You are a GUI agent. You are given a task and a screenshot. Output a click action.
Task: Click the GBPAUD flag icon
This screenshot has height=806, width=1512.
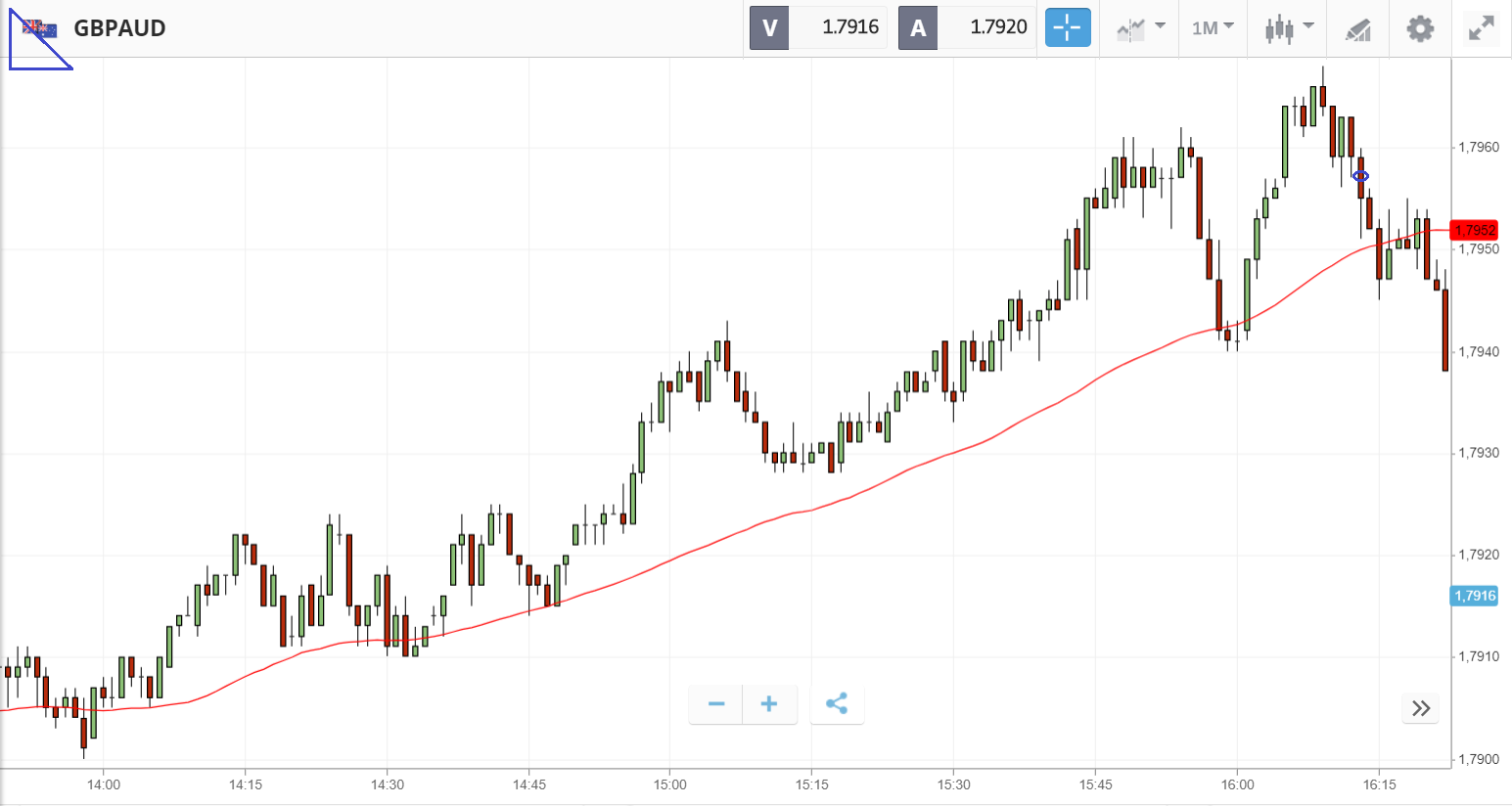[x=39, y=29]
